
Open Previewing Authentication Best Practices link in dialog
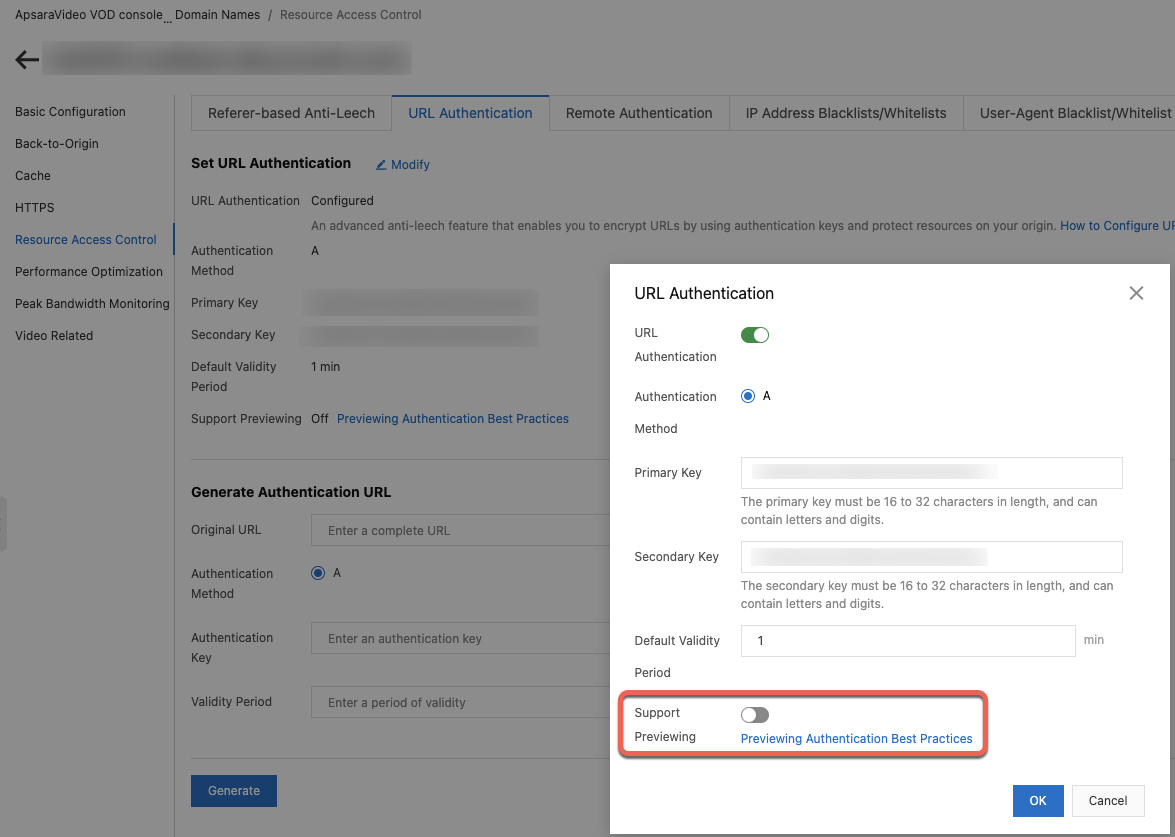tap(857, 739)
